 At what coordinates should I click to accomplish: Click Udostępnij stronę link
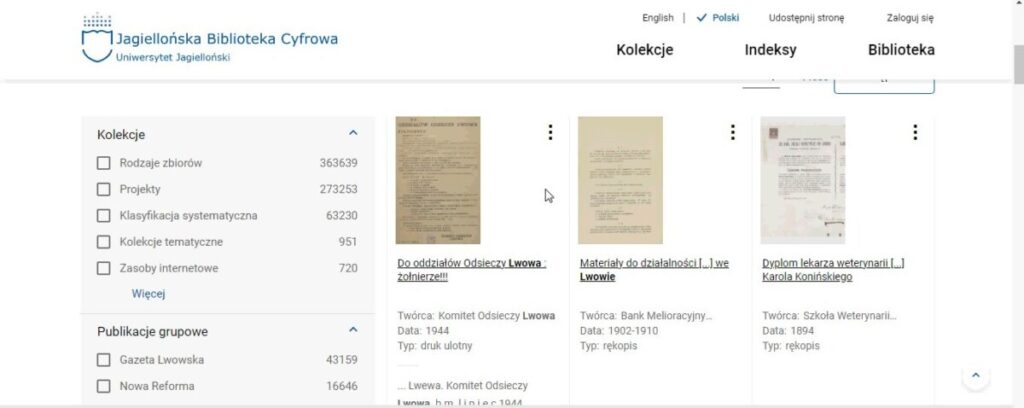tap(807, 18)
